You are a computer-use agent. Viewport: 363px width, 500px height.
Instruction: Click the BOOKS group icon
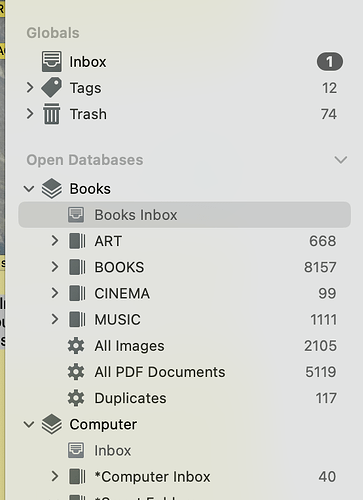pyautogui.click(x=77, y=267)
